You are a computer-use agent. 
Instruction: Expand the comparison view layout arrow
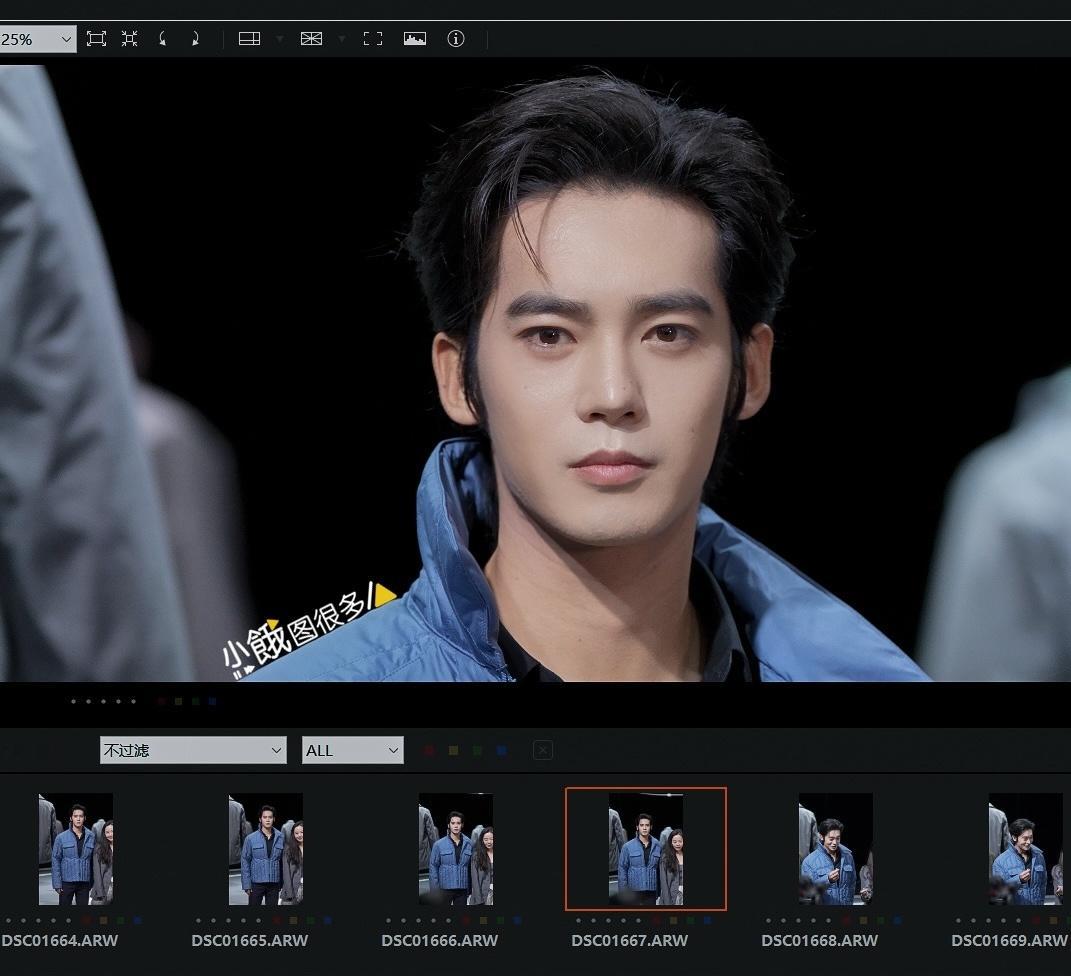click(x=280, y=39)
